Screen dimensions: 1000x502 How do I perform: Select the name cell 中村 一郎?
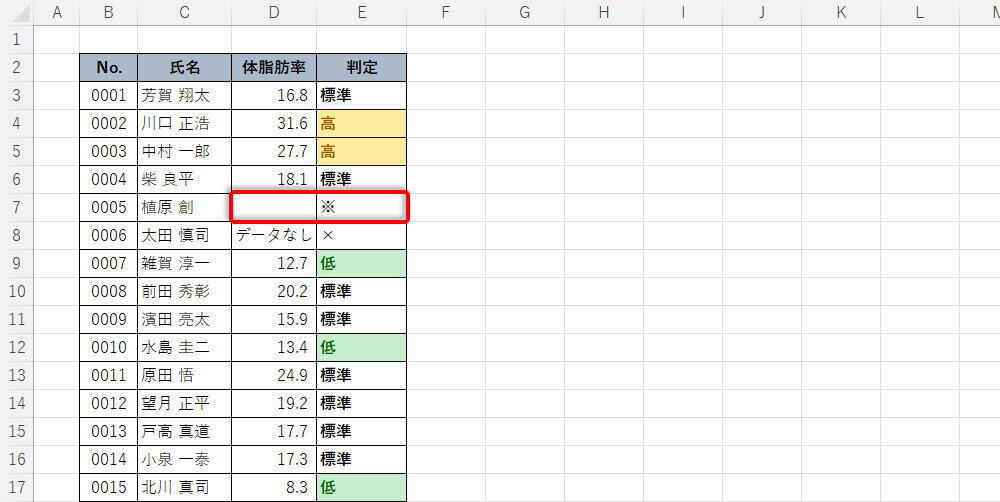[x=184, y=152]
